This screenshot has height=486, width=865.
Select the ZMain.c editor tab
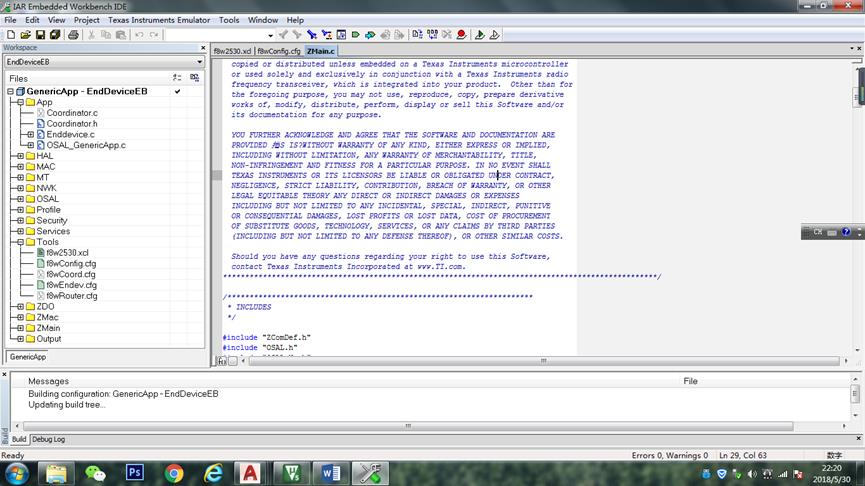321,51
